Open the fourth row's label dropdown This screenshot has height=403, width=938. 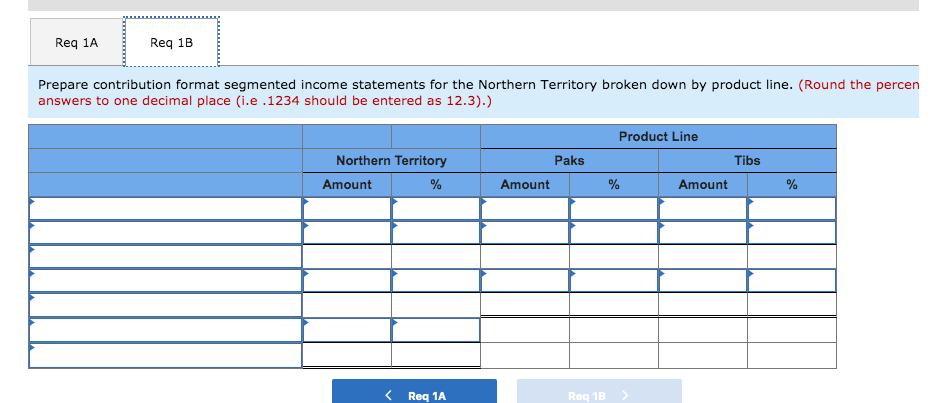click(165, 280)
